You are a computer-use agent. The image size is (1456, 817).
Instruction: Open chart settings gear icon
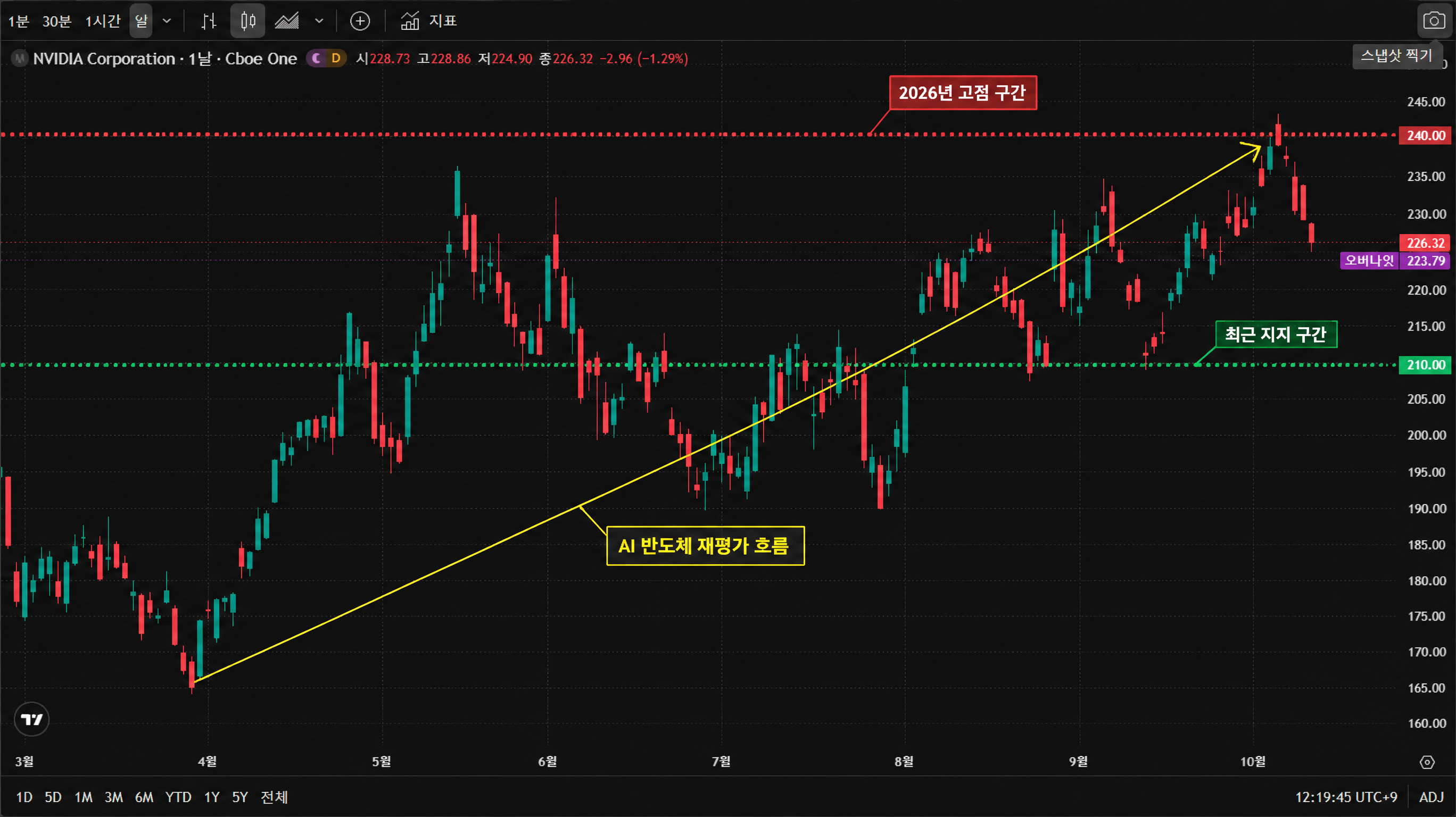pyautogui.click(x=1427, y=763)
